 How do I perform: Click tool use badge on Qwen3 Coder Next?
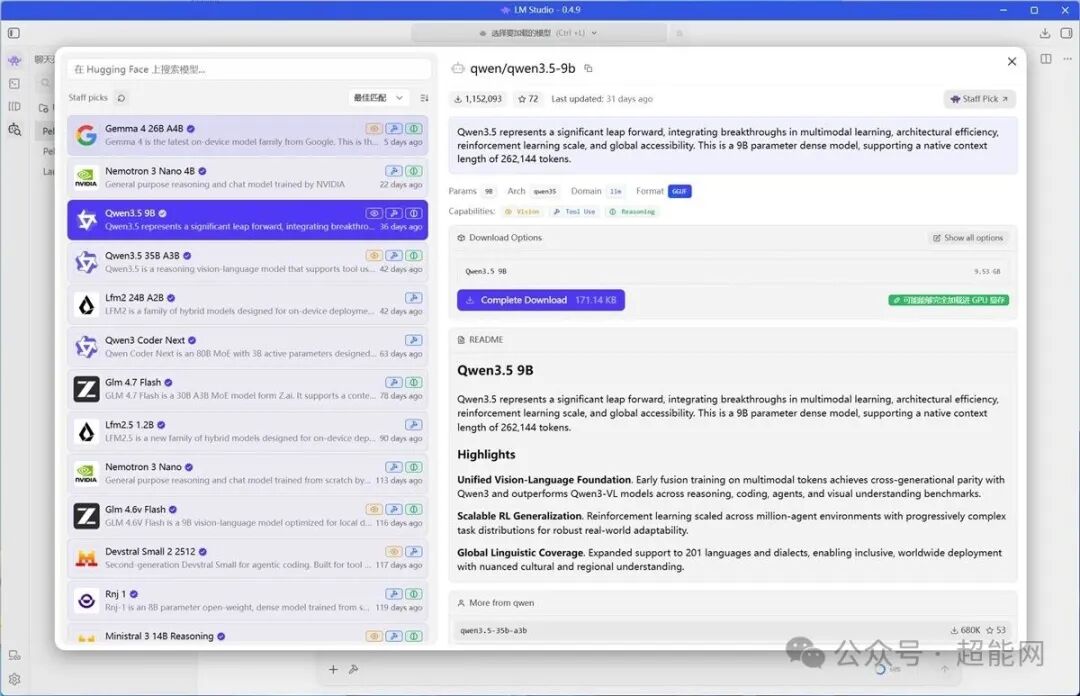point(414,340)
